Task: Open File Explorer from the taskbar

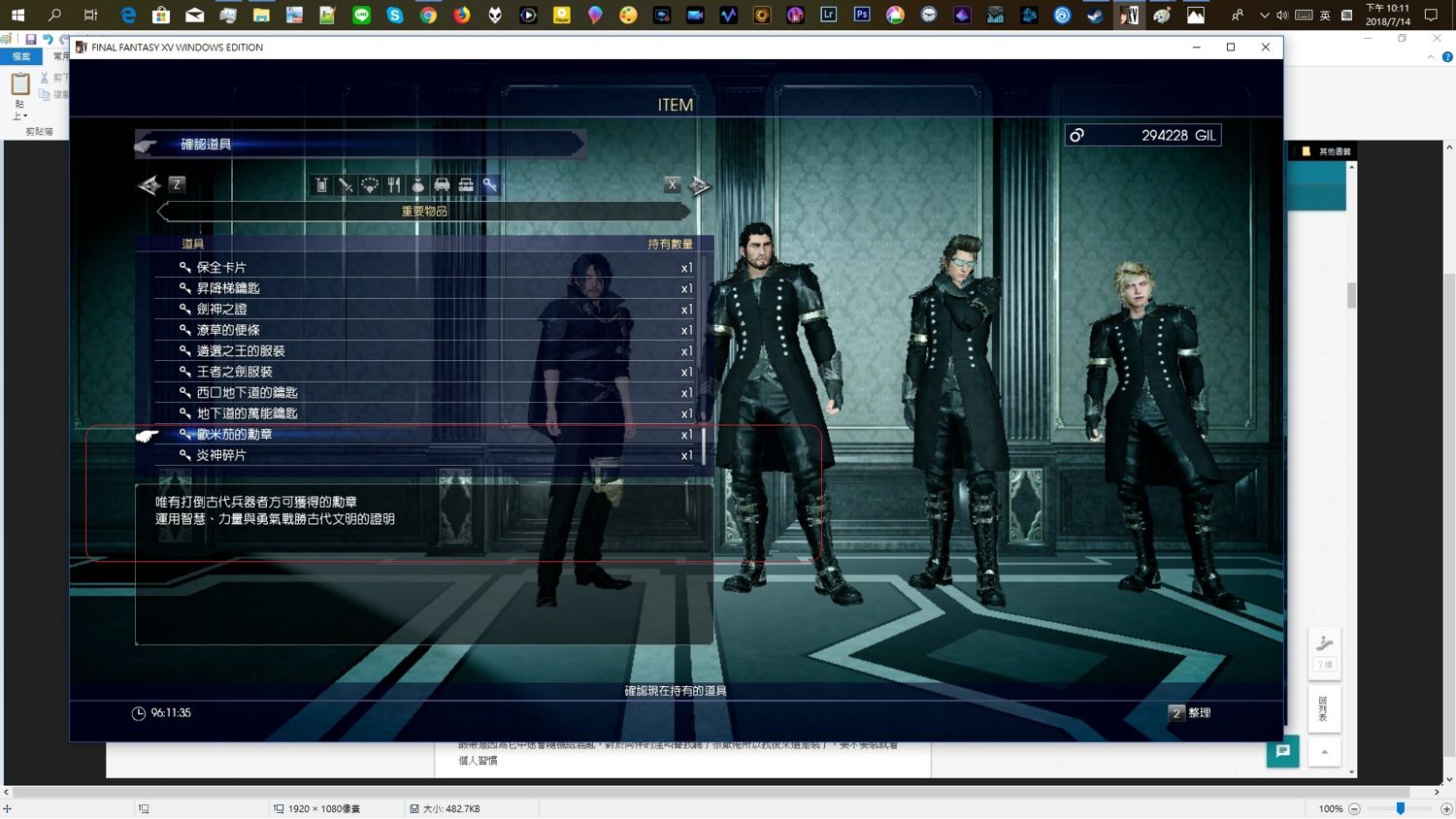Action: point(261,15)
